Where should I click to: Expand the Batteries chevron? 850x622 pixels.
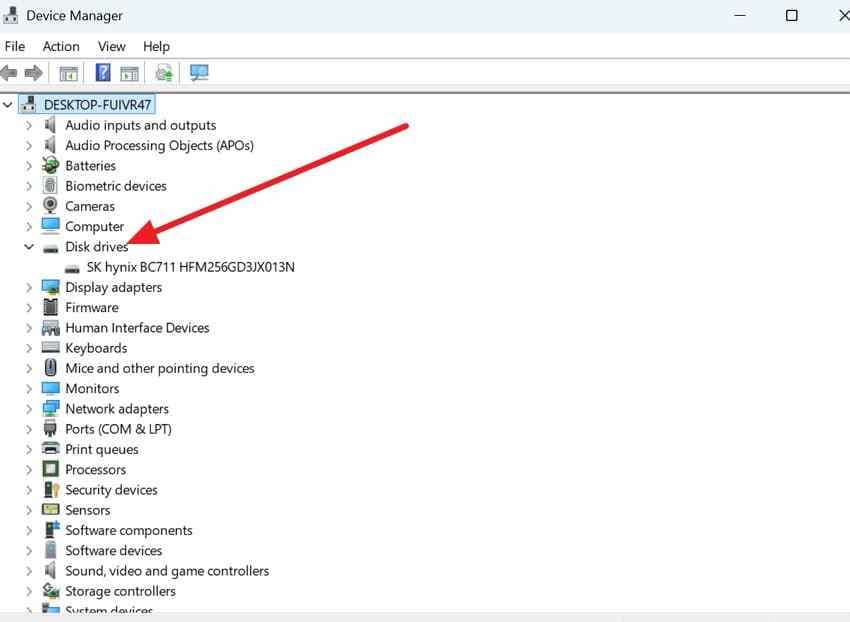29,166
